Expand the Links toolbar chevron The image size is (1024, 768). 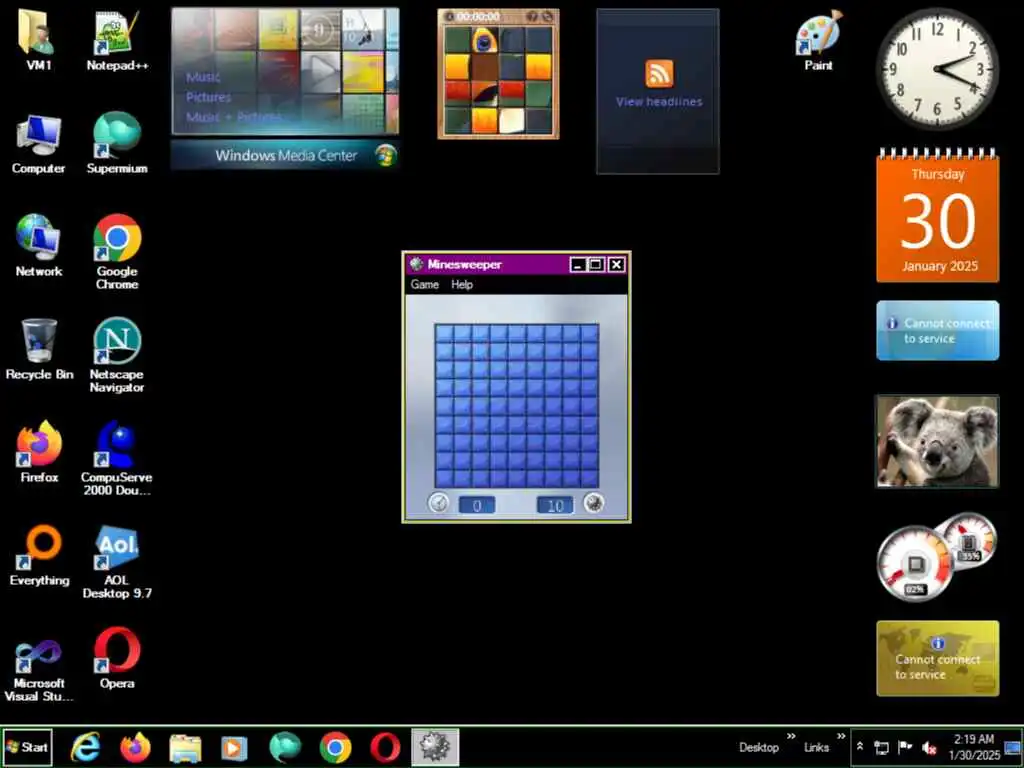841,737
